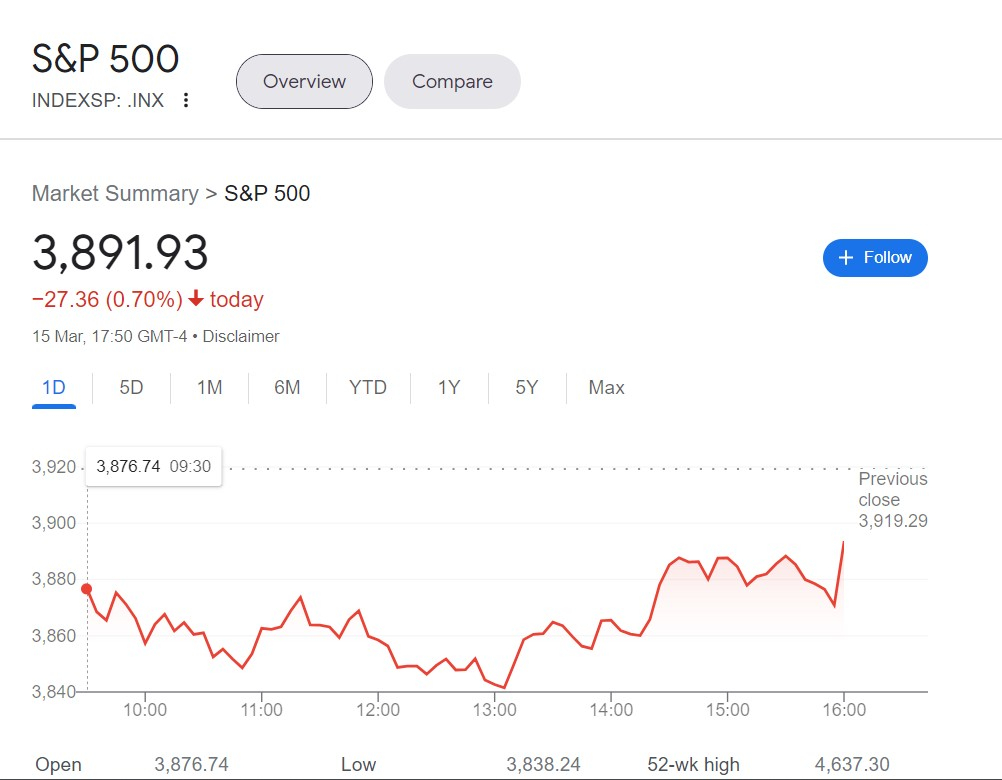Click the red data point at 09:30
This screenshot has width=1002, height=780.
pos(87,589)
